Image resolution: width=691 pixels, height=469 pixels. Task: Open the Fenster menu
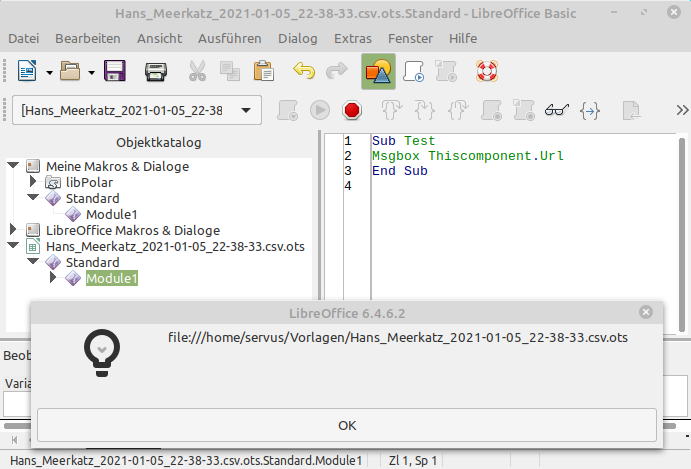[410, 38]
